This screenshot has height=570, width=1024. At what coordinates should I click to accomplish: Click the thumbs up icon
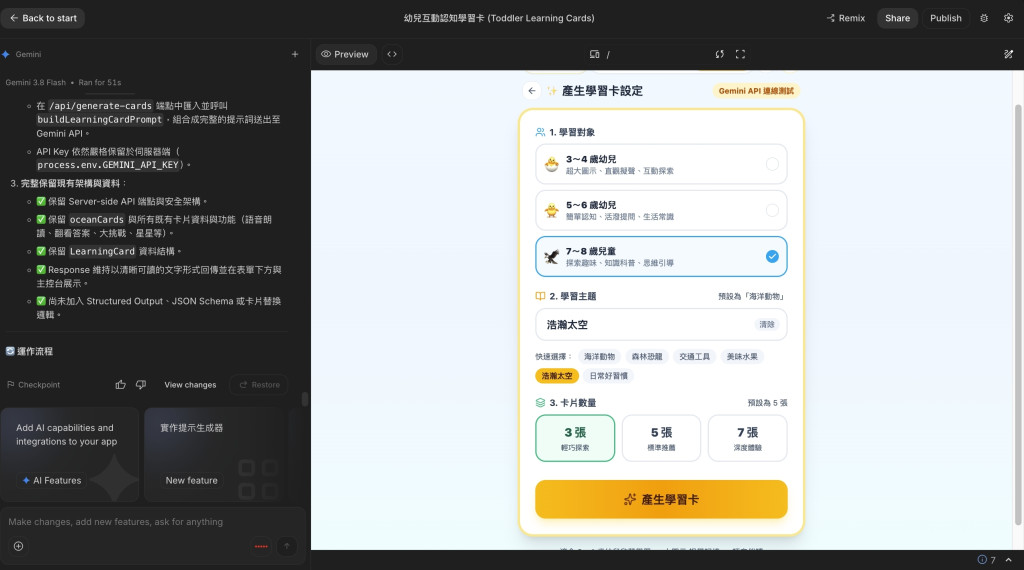click(120, 385)
